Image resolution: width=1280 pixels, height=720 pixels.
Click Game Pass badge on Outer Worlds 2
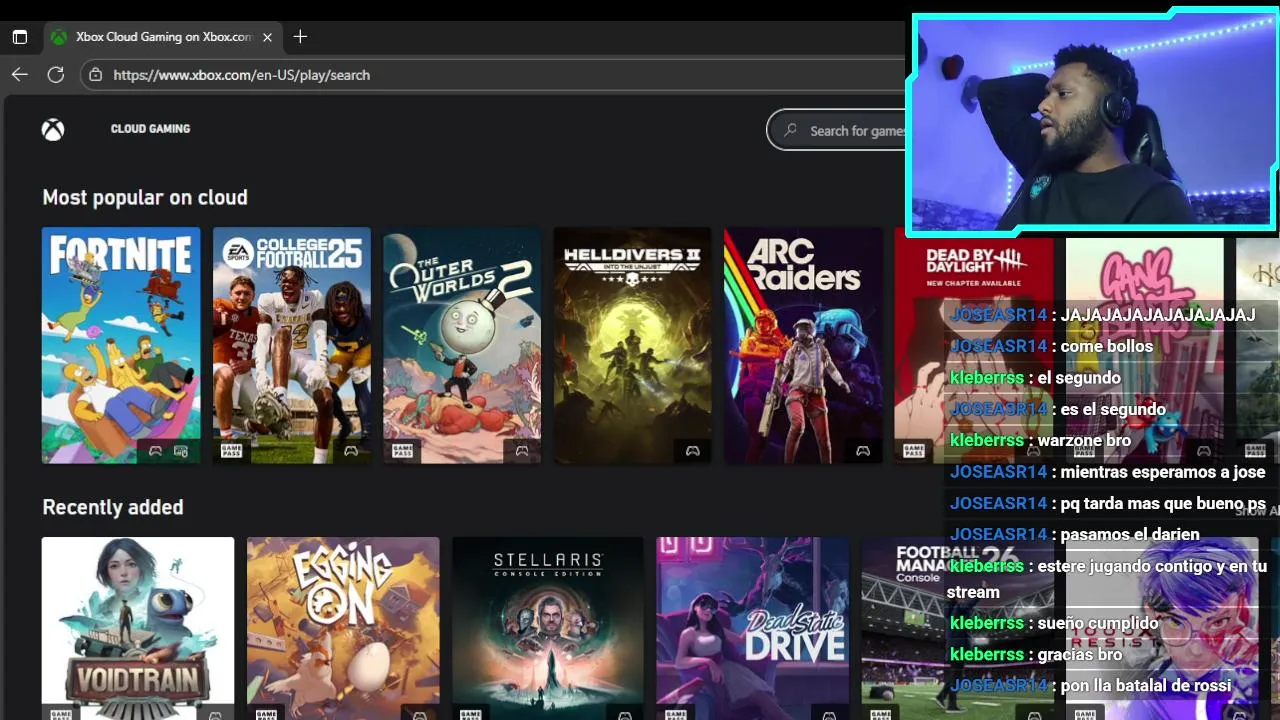tap(402, 451)
